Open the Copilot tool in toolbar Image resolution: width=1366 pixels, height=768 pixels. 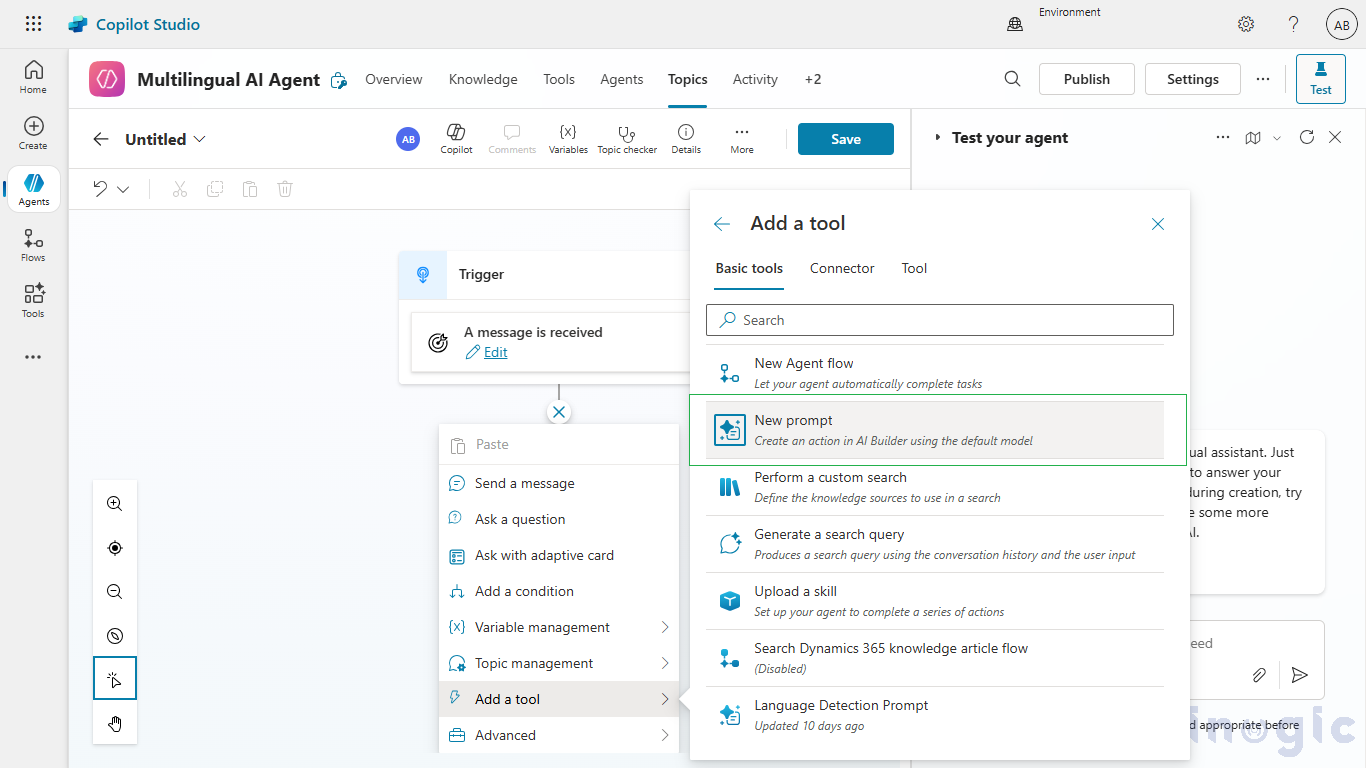tap(456, 138)
